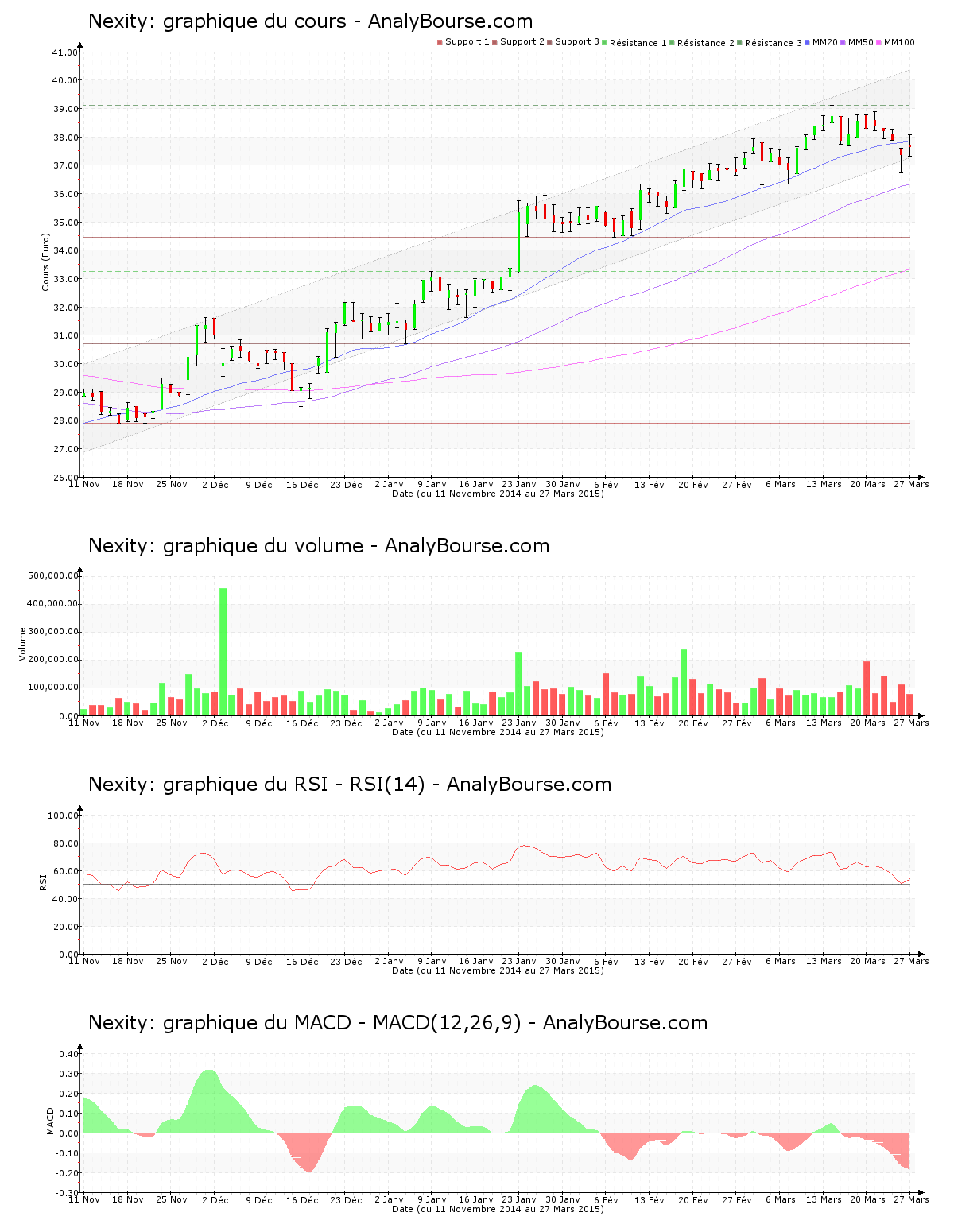Click the '16 Déc' date on MACD chart
Screen dimensions: 954x1232
(x=302, y=1199)
